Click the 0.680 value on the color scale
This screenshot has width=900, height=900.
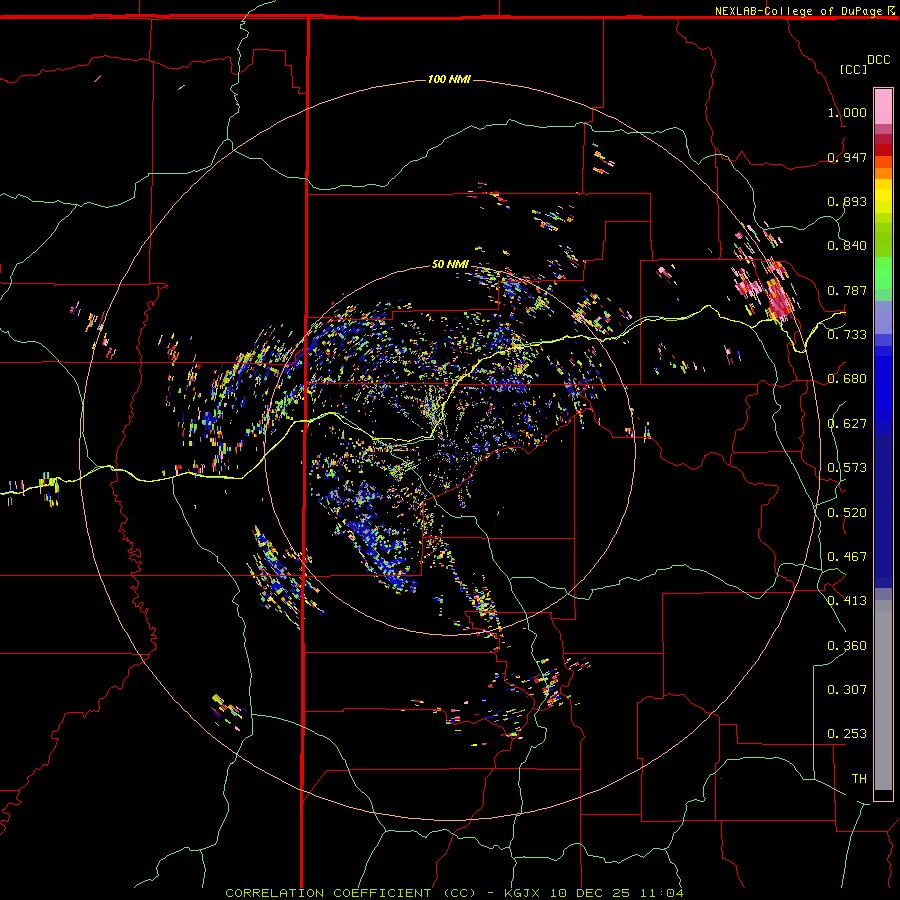[x=847, y=379]
